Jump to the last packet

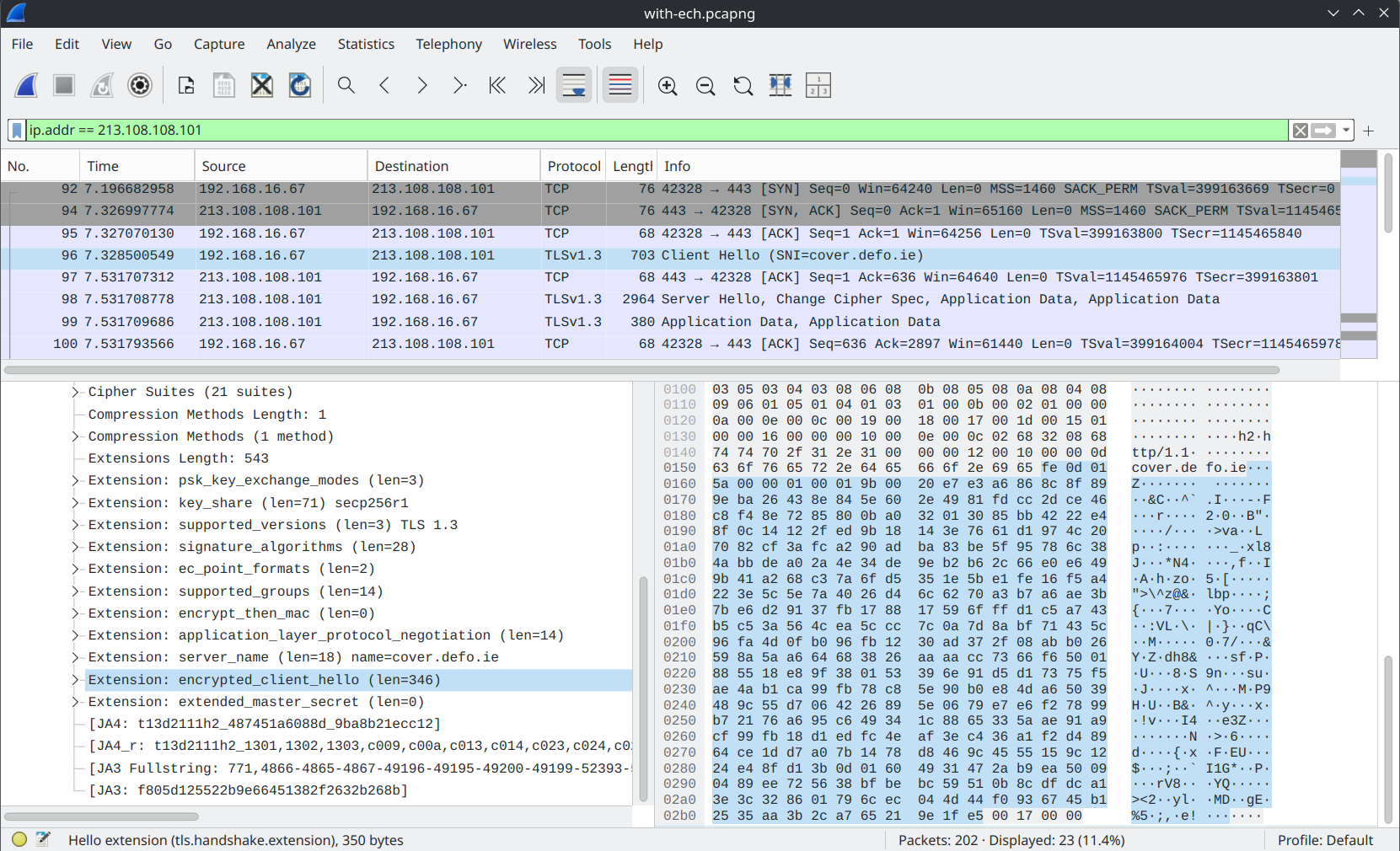tap(536, 85)
